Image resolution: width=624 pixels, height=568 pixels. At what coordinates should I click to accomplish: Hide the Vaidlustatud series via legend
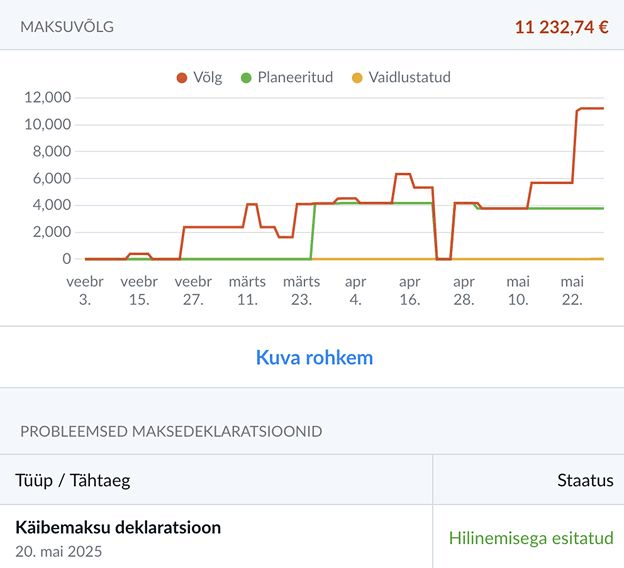tap(409, 77)
